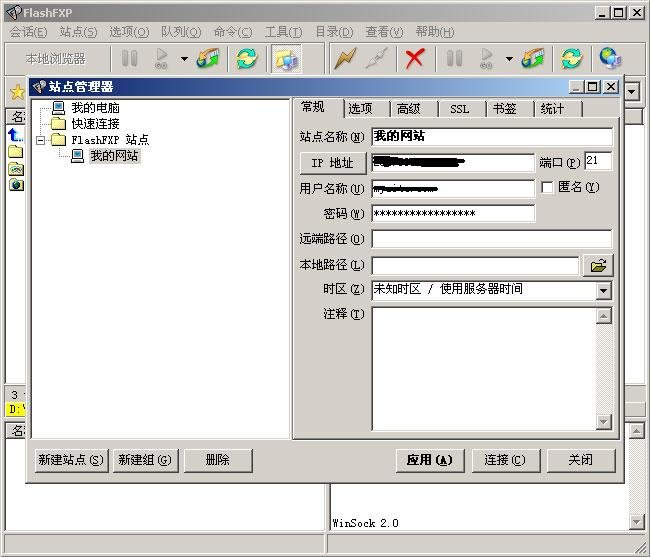This screenshot has width=650, height=557.
Task: Click the red X abort icon
Action: (x=415, y=58)
